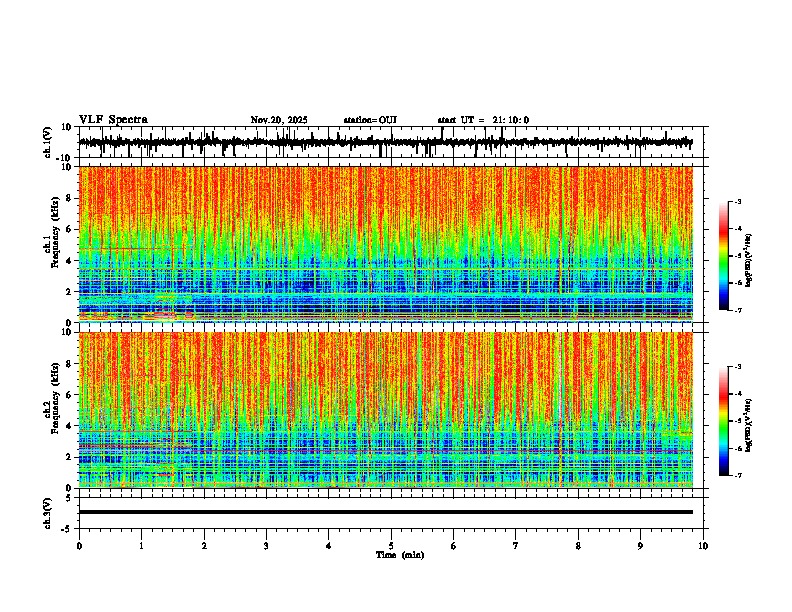Click the ch.1 voltage waveform trace

tap(385, 142)
